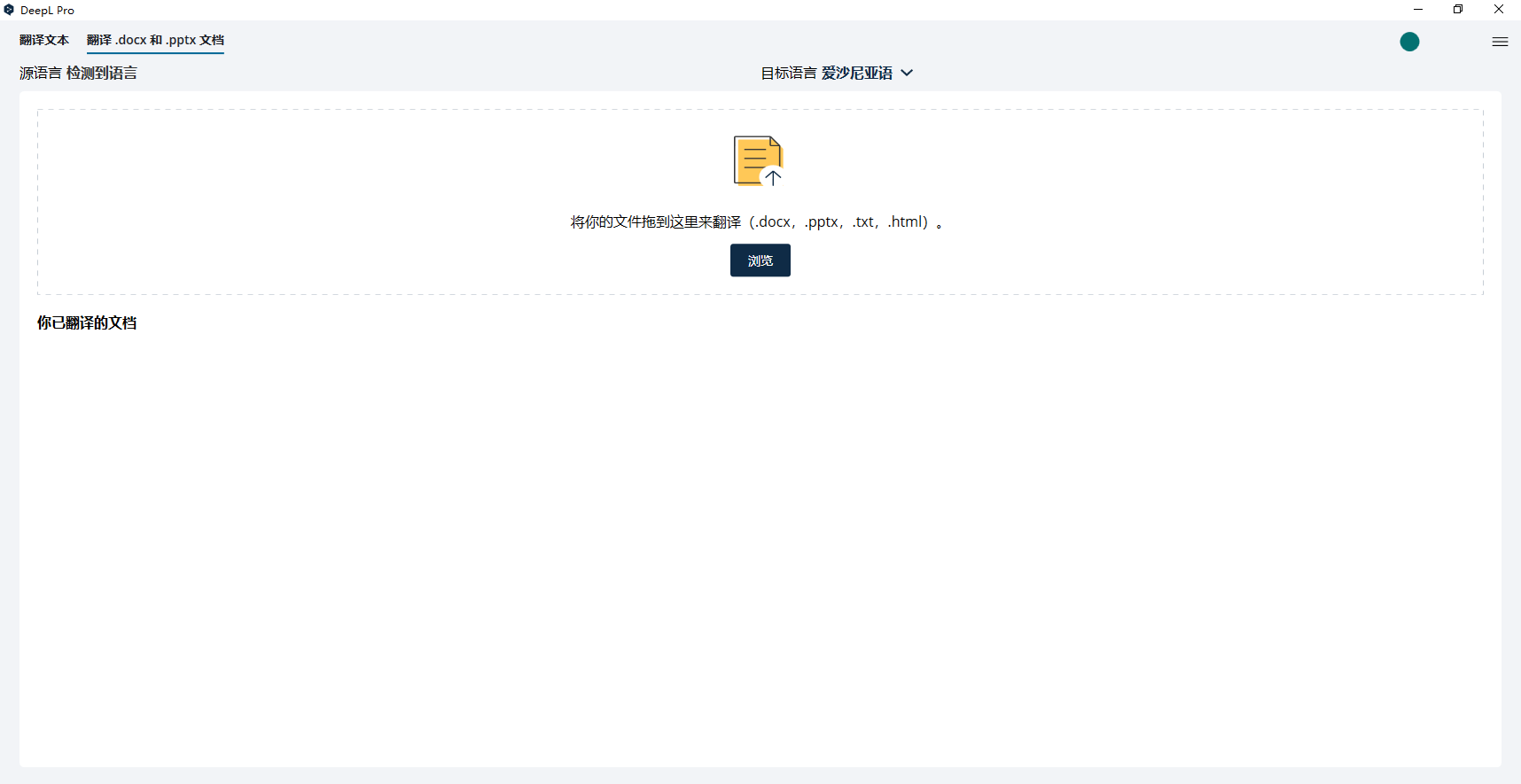Click the 源语言 label
This screenshot has height=784, width=1521.
coord(40,73)
